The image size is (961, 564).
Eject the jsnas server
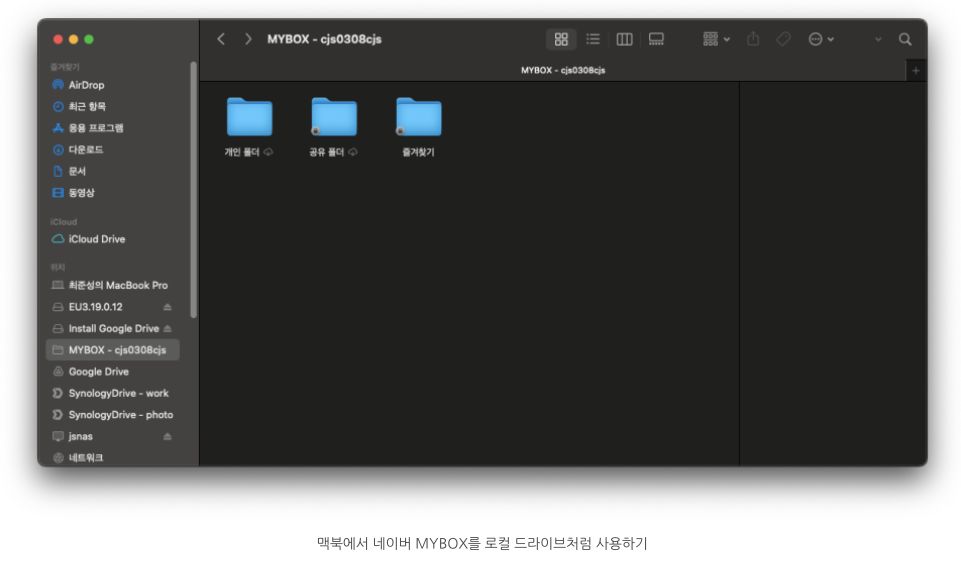pyautogui.click(x=168, y=437)
